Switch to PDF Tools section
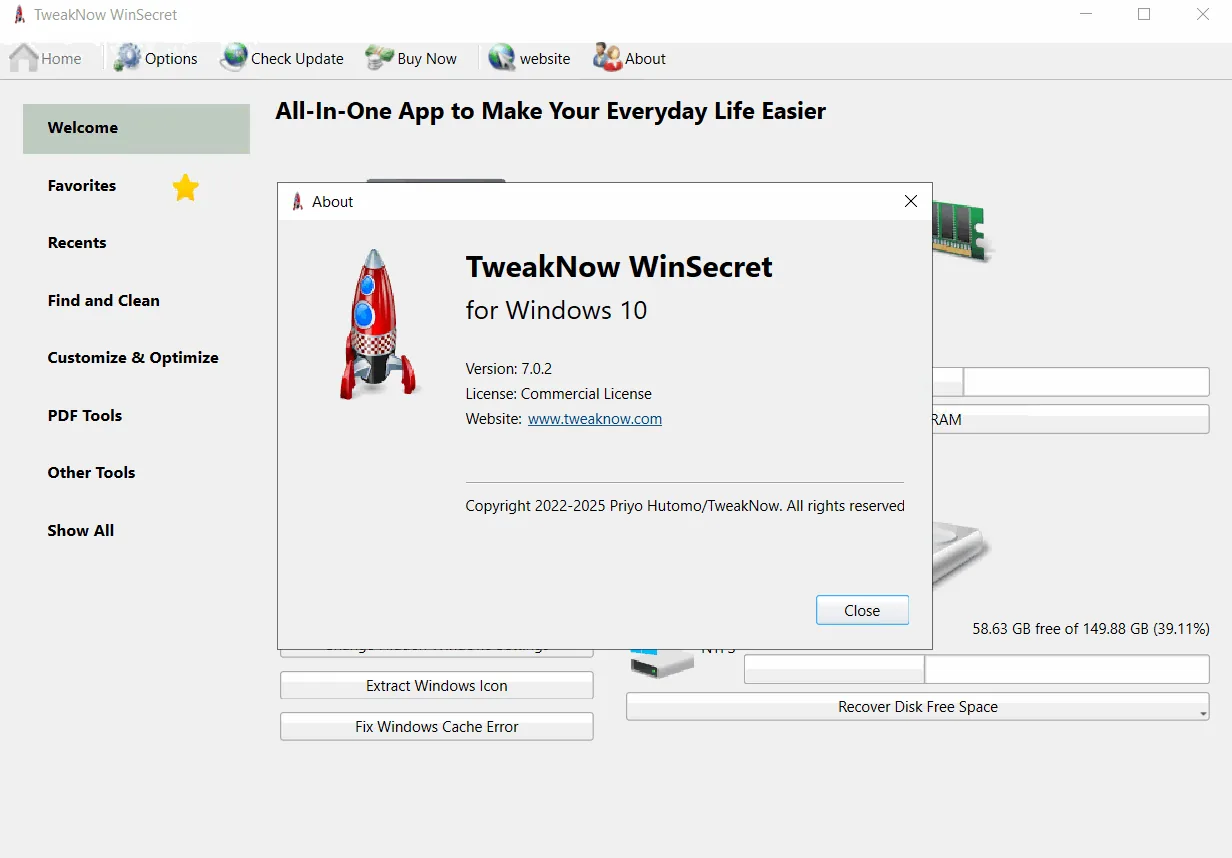Image resolution: width=1232 pixels, height=858 pixels. 85,416
